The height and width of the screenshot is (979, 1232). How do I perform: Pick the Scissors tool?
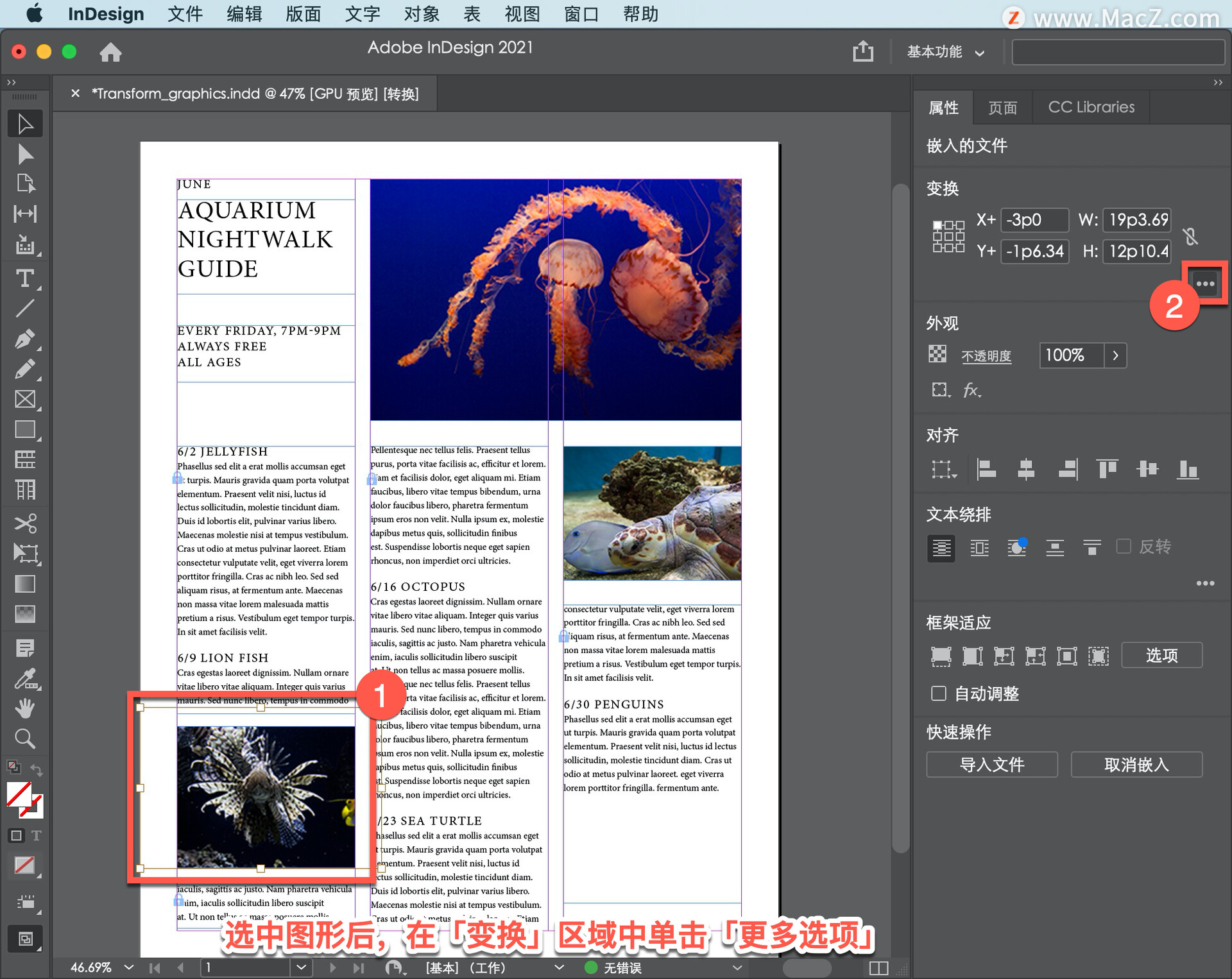point(24,523)
